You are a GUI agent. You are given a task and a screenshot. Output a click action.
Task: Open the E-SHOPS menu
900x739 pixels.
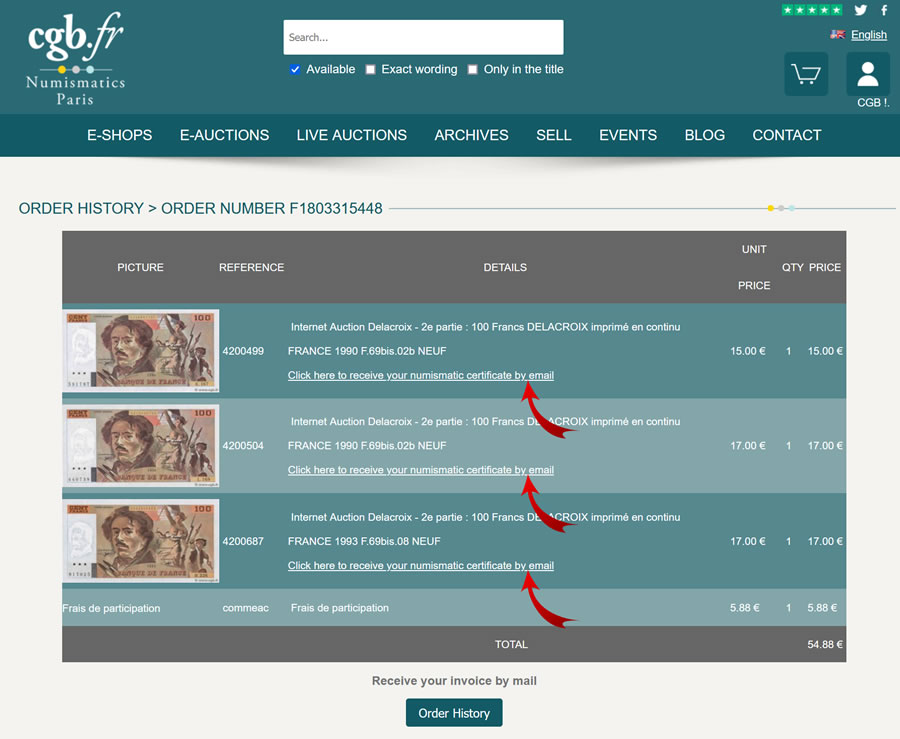(119, 135)
